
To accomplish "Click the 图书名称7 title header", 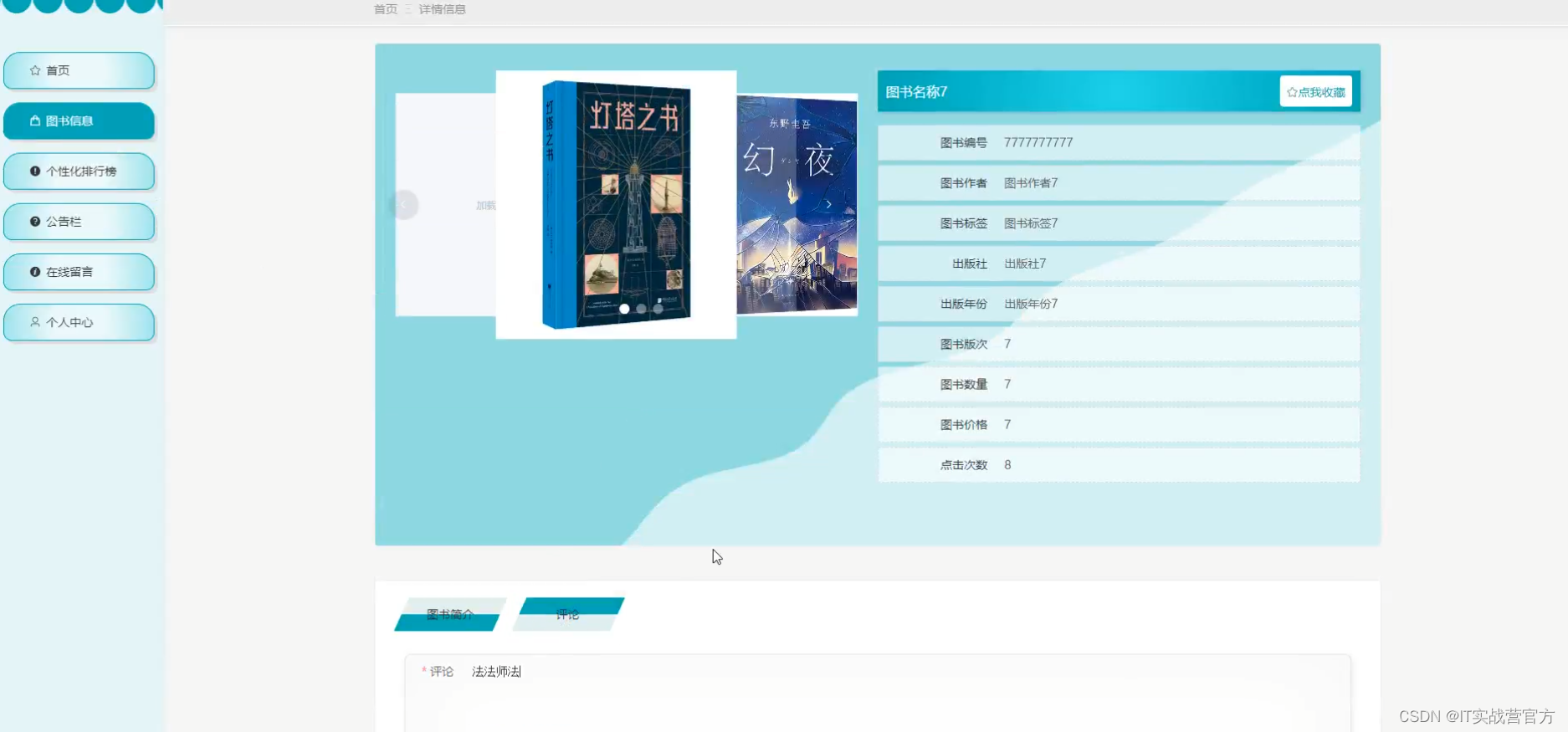I will pos(916,92).
